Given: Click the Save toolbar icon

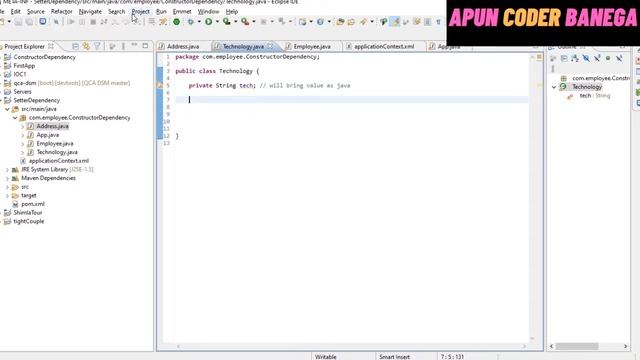Looking at the screenshot, I should tap(18, 22).
